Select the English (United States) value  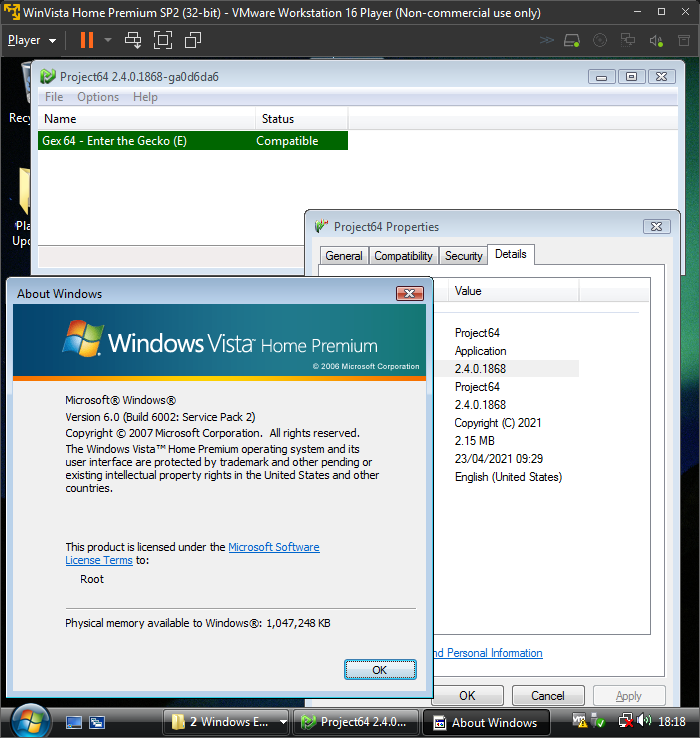click(x=508, y=477)
